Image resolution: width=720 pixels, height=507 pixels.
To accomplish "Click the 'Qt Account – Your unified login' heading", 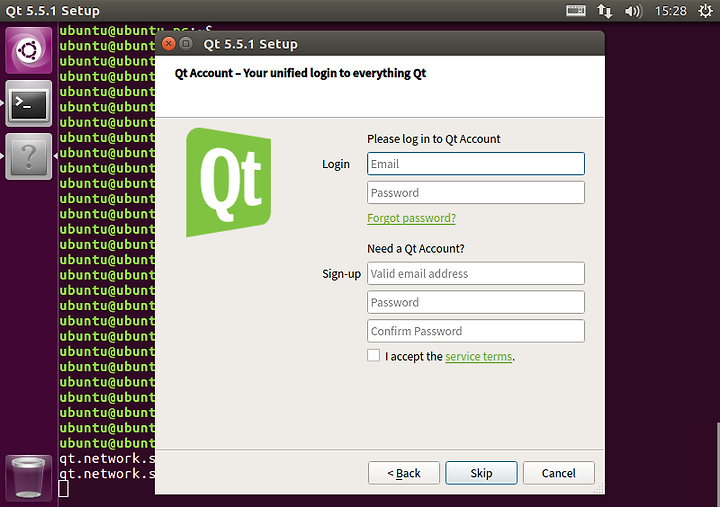I will click(300, 73).
